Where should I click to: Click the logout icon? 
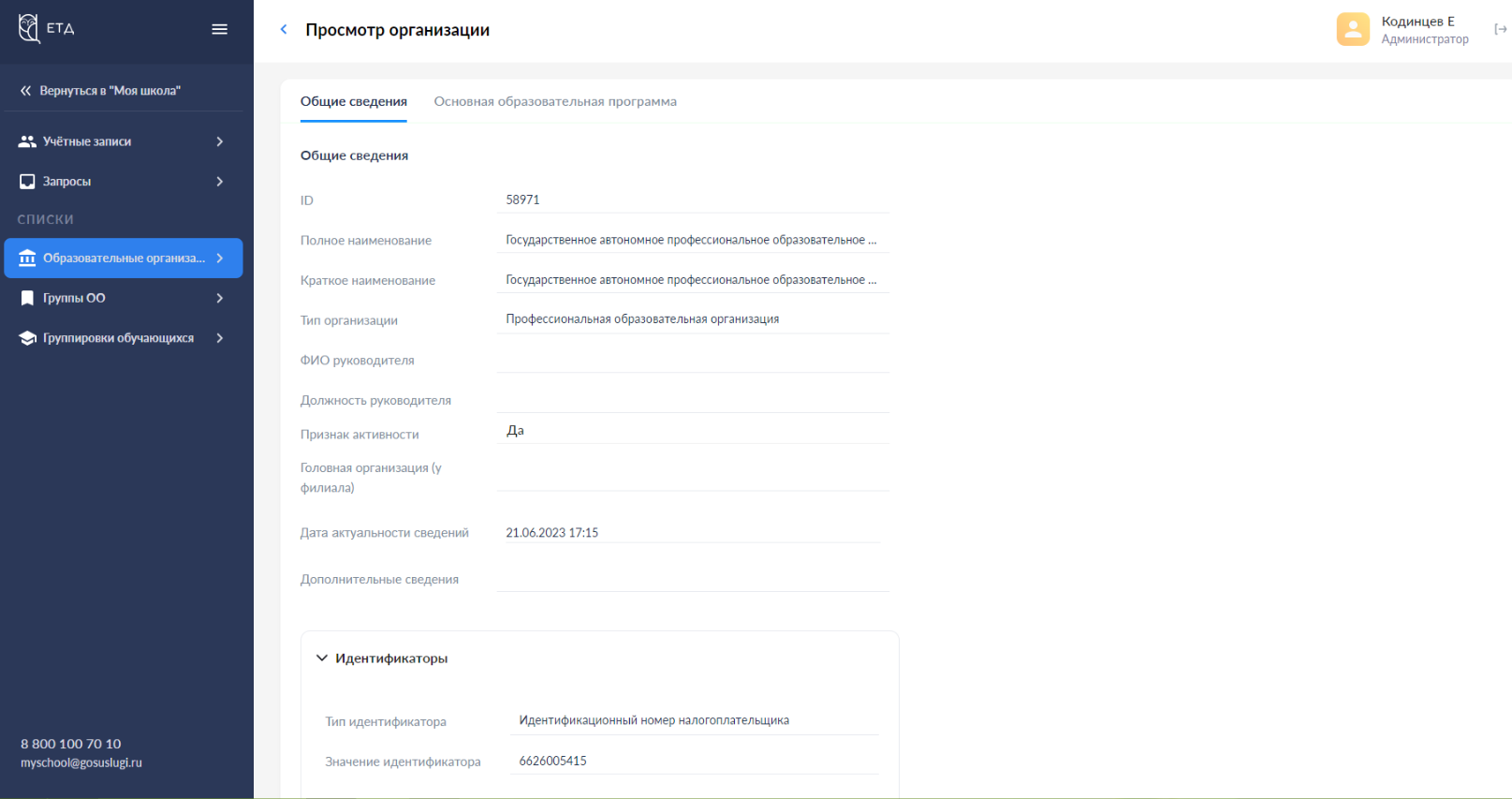click(x=1500, y=29)
